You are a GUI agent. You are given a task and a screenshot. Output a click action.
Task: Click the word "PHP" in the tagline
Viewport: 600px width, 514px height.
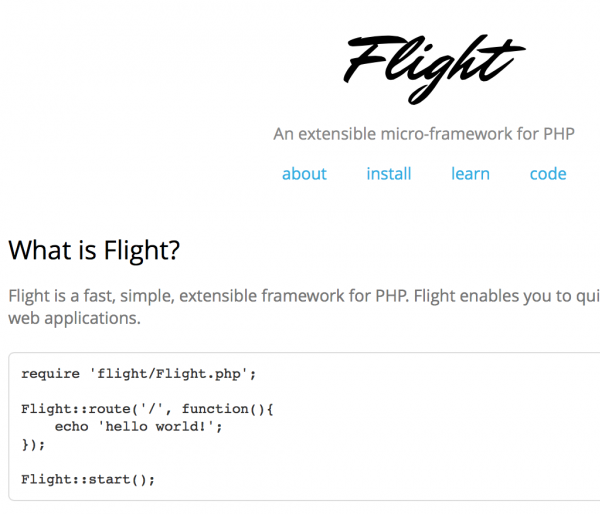tap(558, 134)
